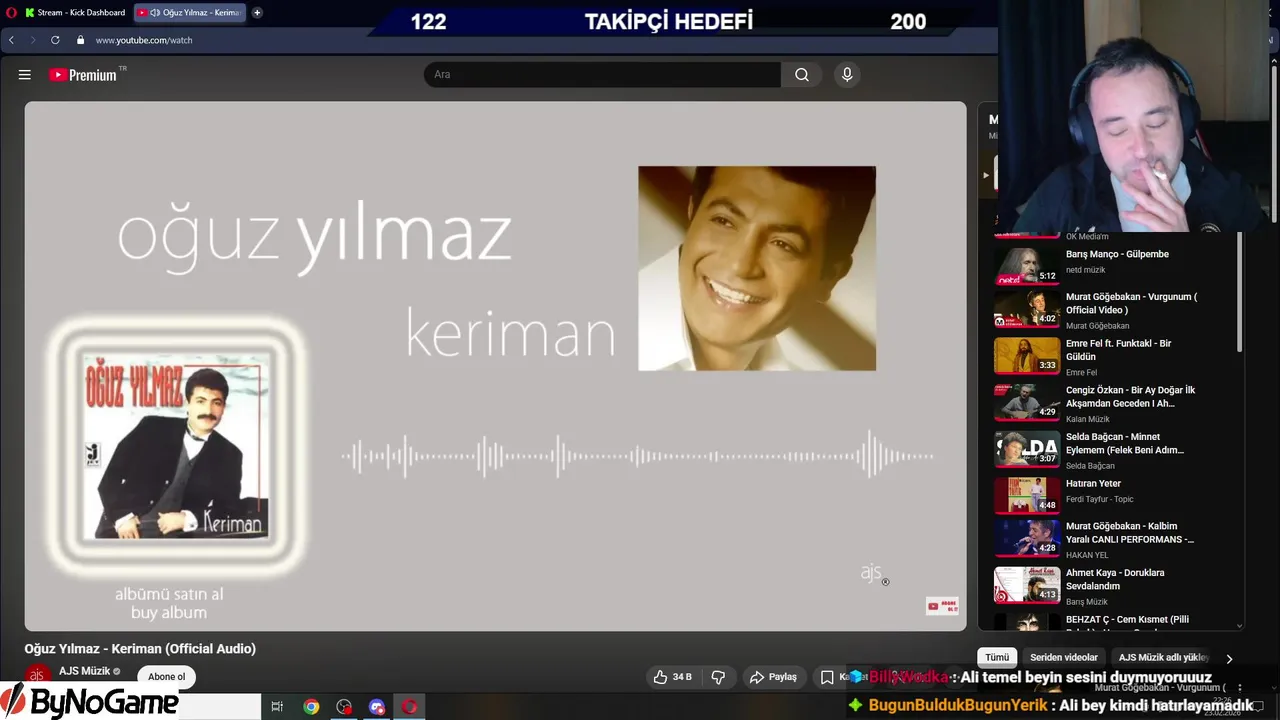Click the search magnifier button
The height and width of the screenshot is (720, 1280).
802,75
